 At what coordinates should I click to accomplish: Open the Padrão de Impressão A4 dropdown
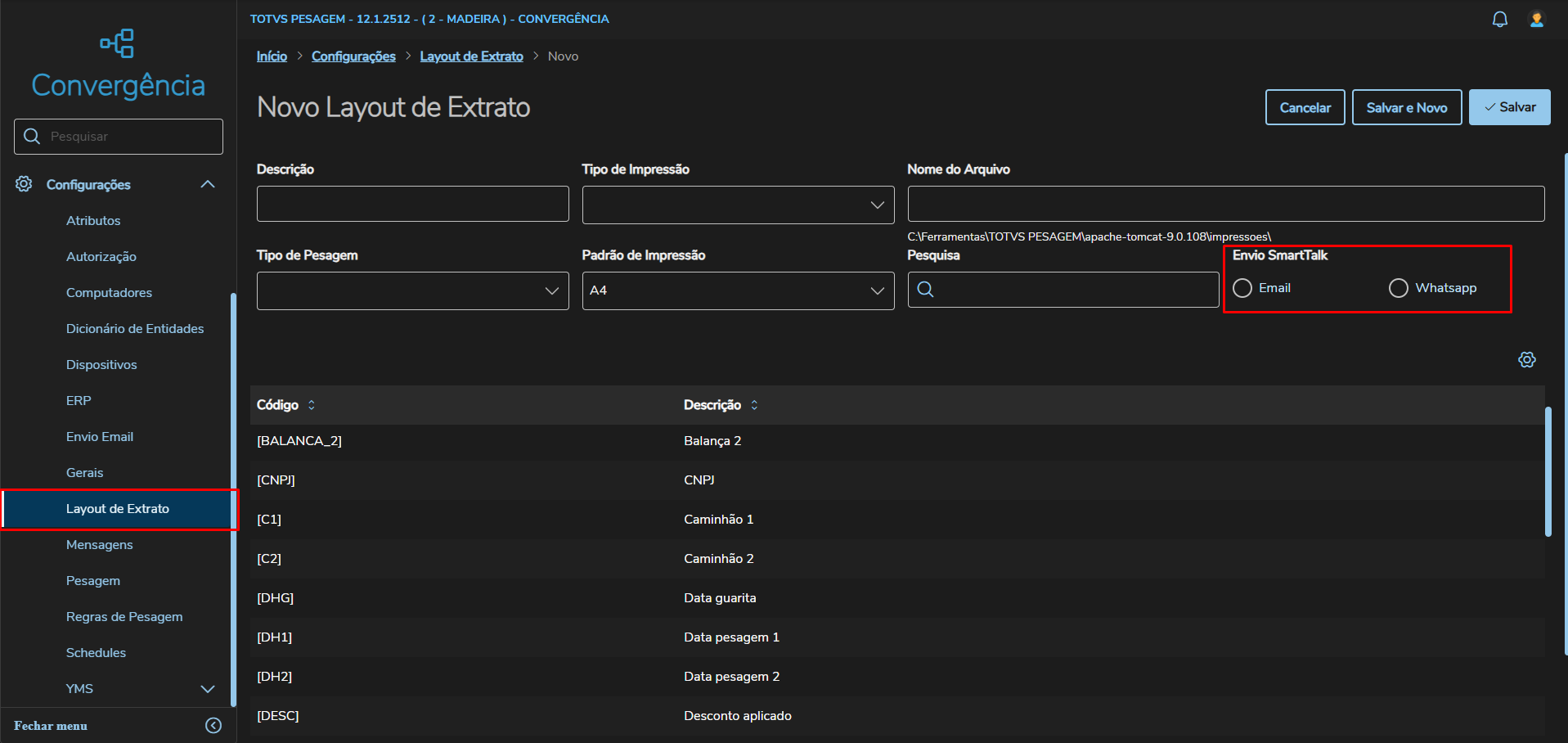point(738,291)
